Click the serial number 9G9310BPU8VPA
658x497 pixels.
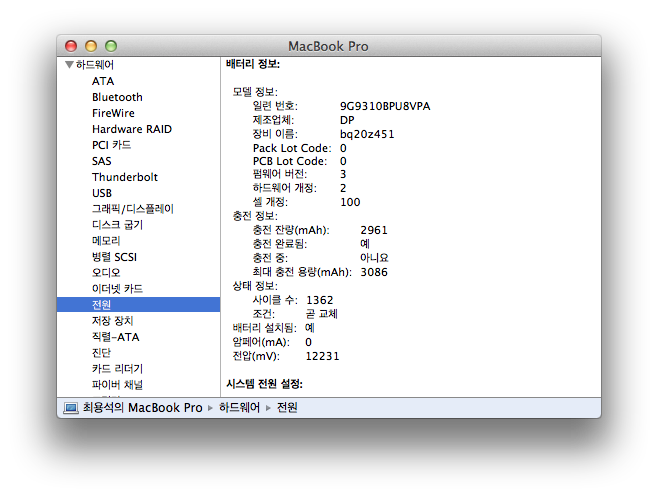tap(385, 106)
